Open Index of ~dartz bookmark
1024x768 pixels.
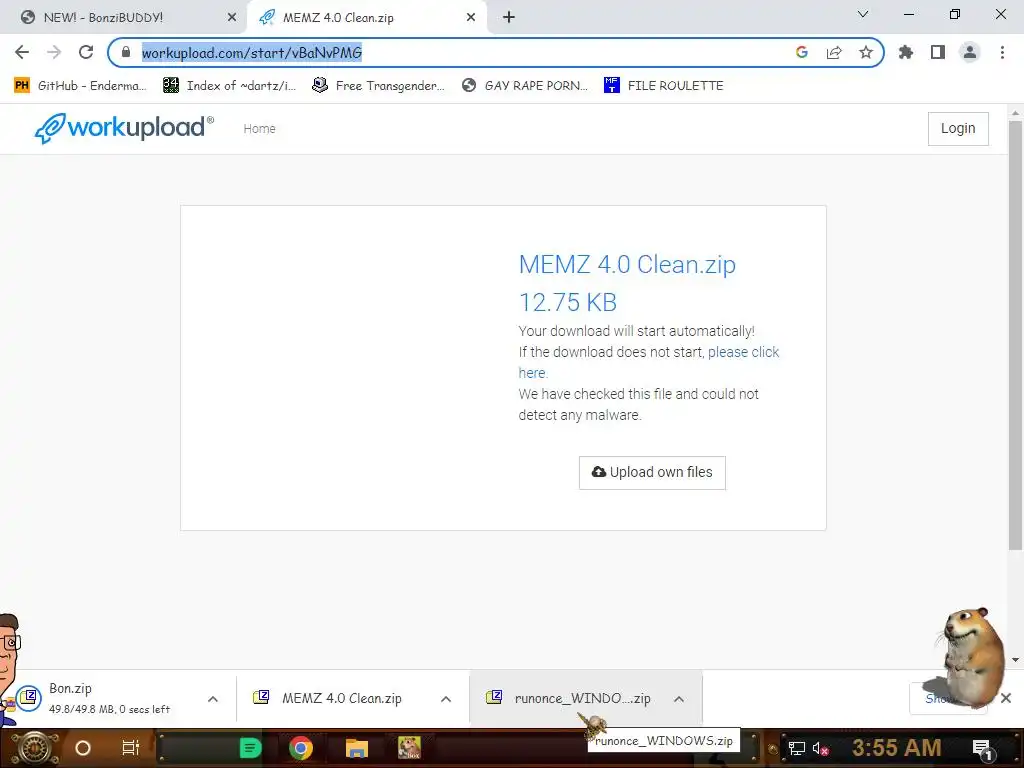pyautogui.click(x=229, y=86)
